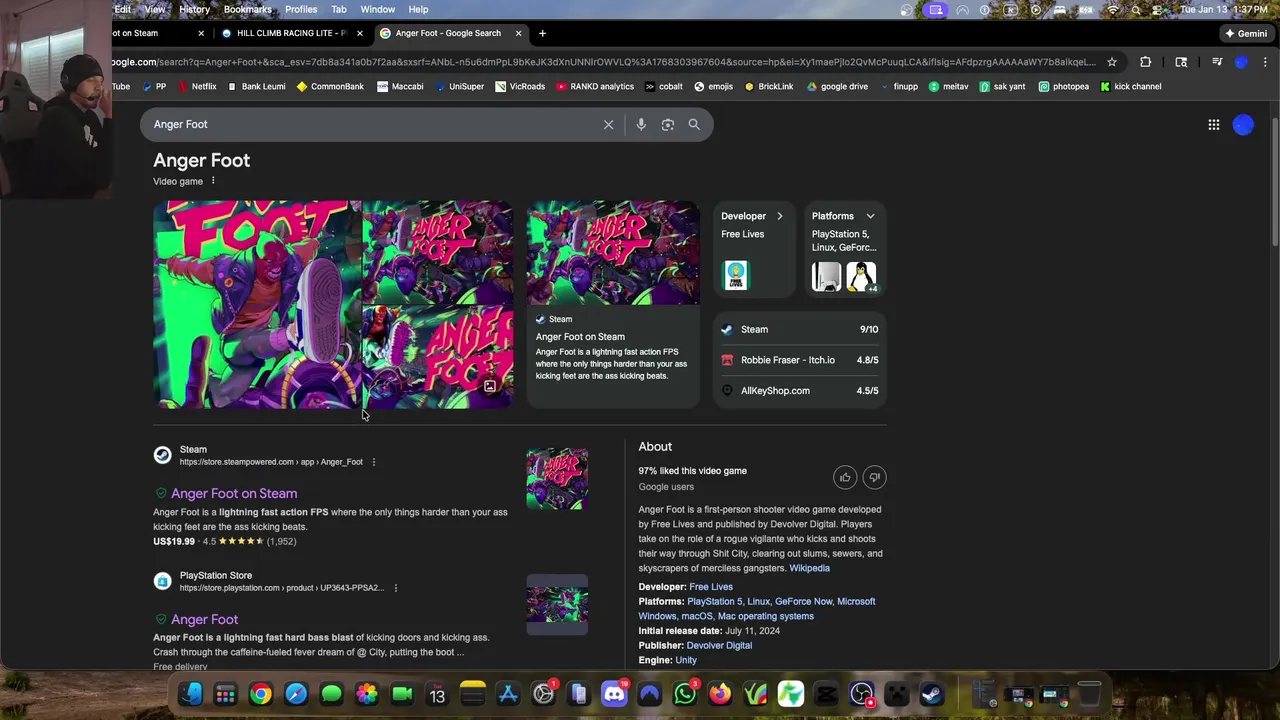Open Chrome extensions puzzle icon

pyautogui.click(x=1146, y=62)
